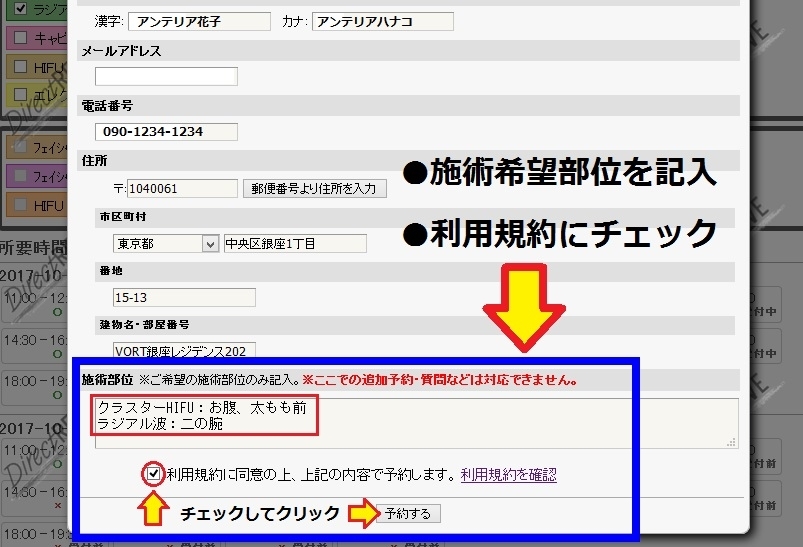Open the 利用規約を確認 link
The image size is (803, 547).
pyautogui.click(x=509, y=475)
